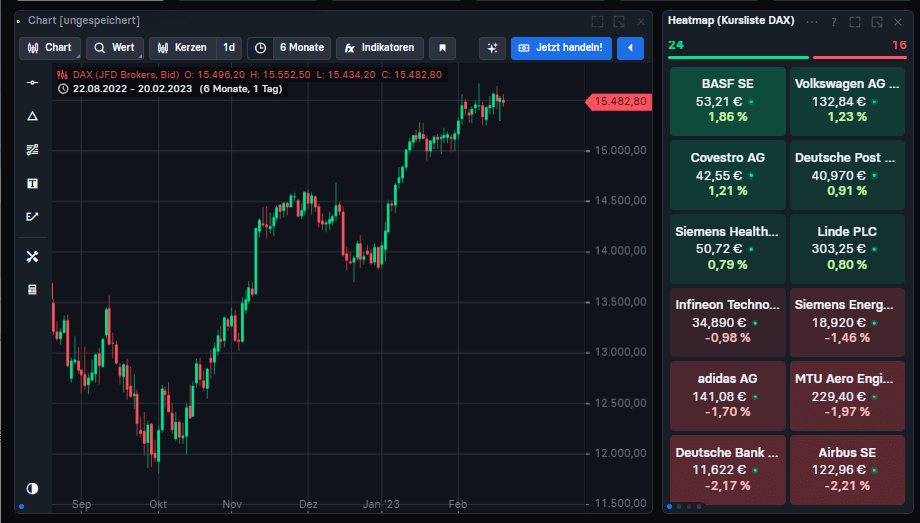Viewport: 920px width, 523px height.
Task: Select the BASF SE heatmap tile
Action: 728,101
